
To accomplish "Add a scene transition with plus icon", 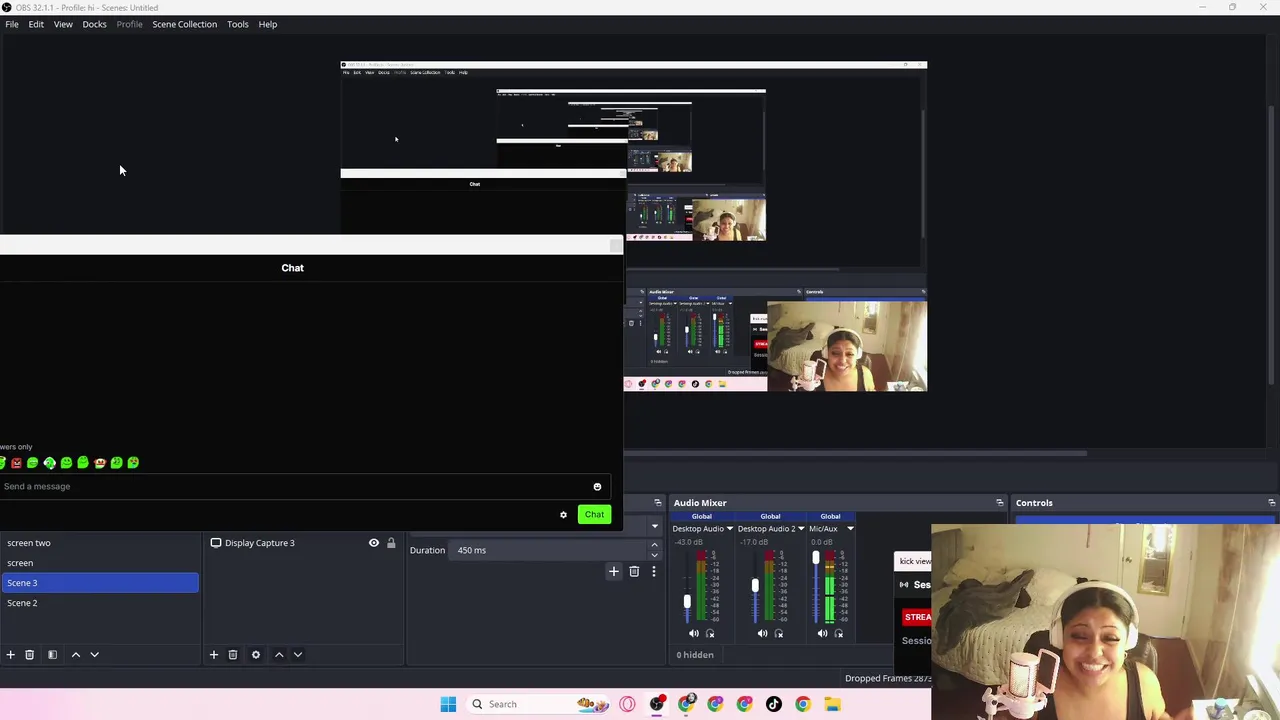I will (614, 571).
